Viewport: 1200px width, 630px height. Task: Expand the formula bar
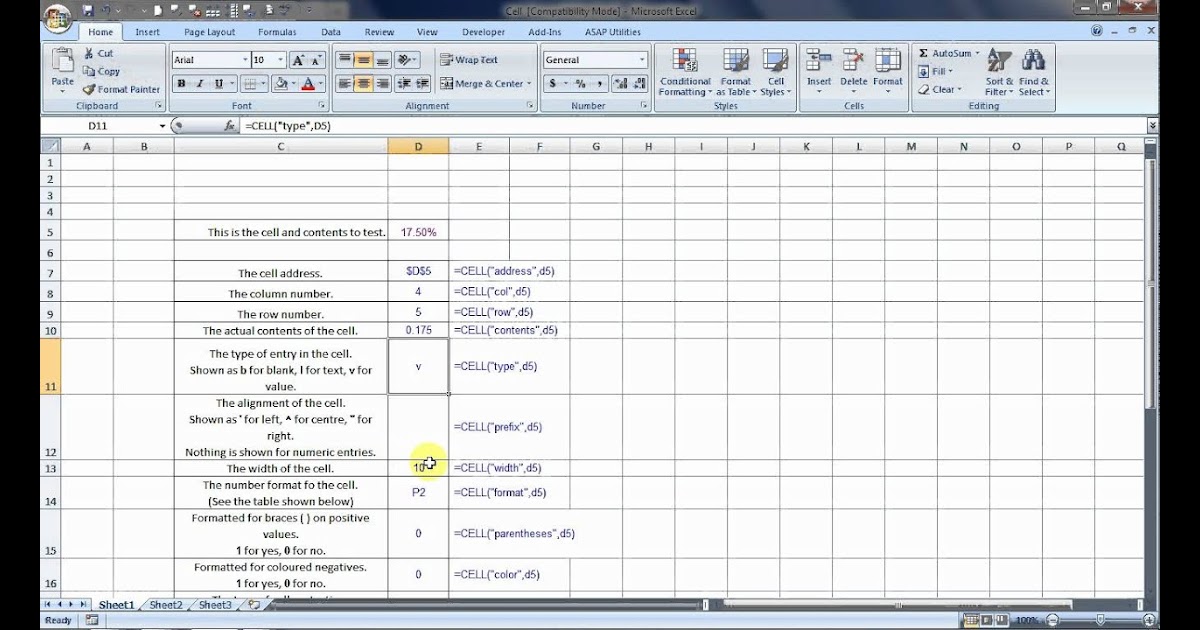(1152, 126)
